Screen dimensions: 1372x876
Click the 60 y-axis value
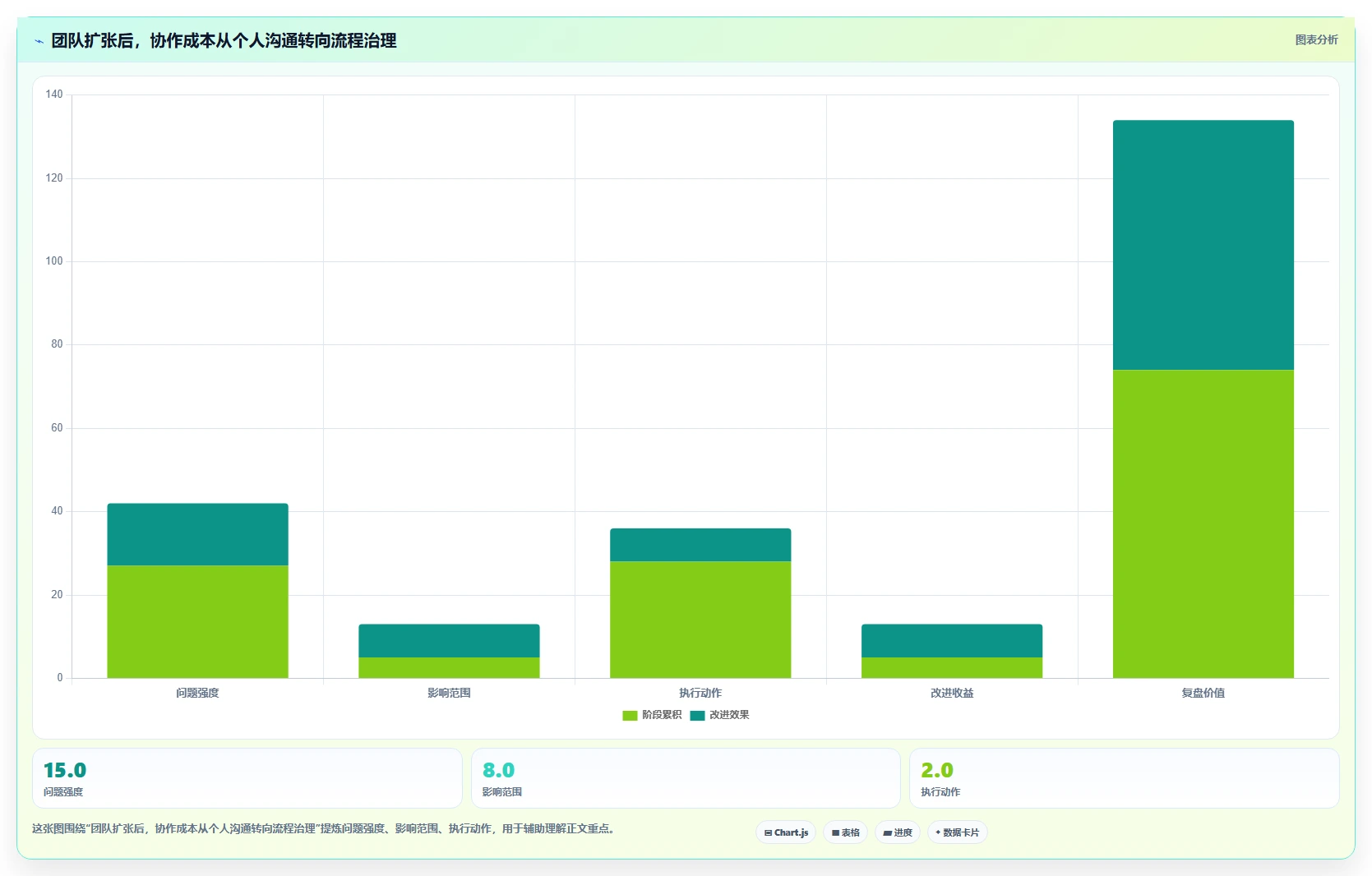point(57,428)
